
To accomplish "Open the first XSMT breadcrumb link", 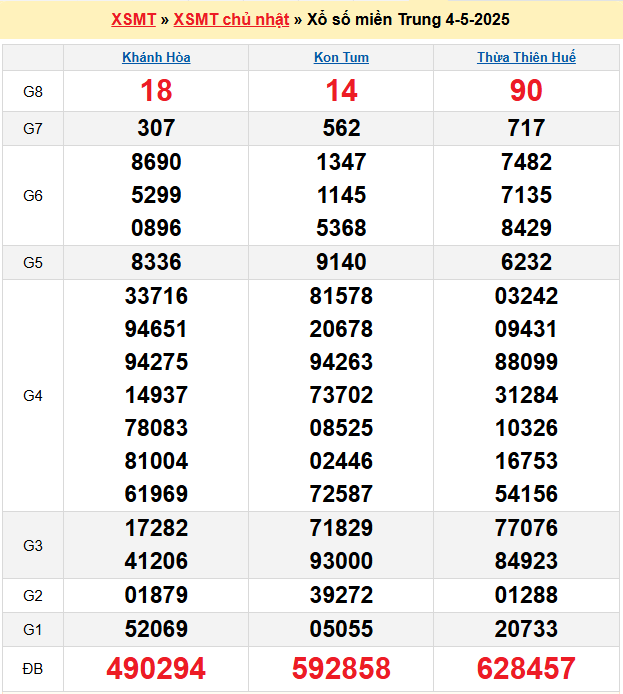I will click(x=133, y=20).
